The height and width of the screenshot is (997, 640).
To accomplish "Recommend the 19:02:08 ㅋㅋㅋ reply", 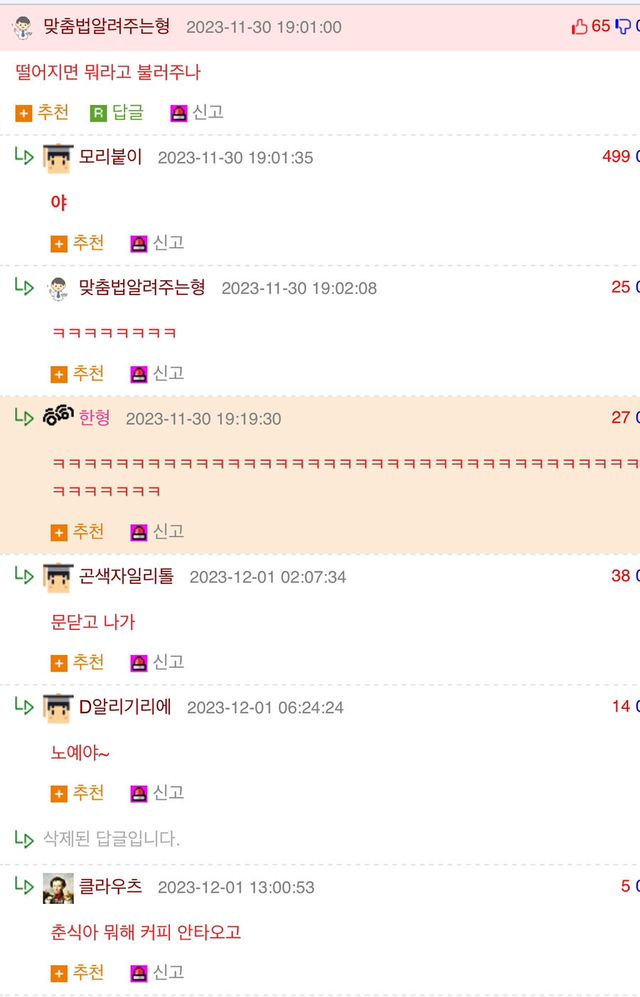I will coord(78,373).
